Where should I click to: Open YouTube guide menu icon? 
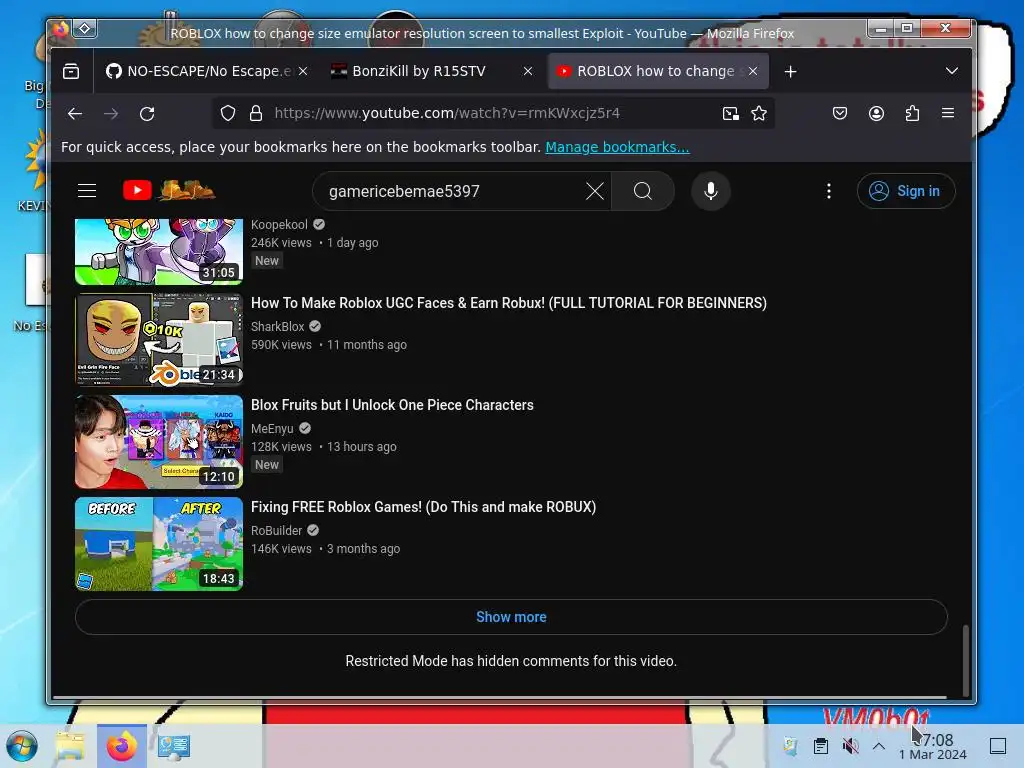(87, 191)
